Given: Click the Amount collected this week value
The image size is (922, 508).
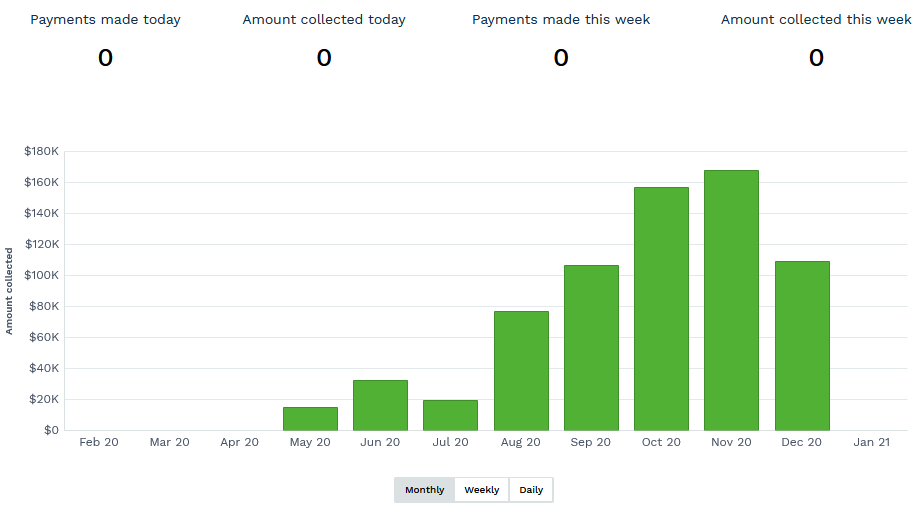Looking at the screenshot, I should click(816, 58).
